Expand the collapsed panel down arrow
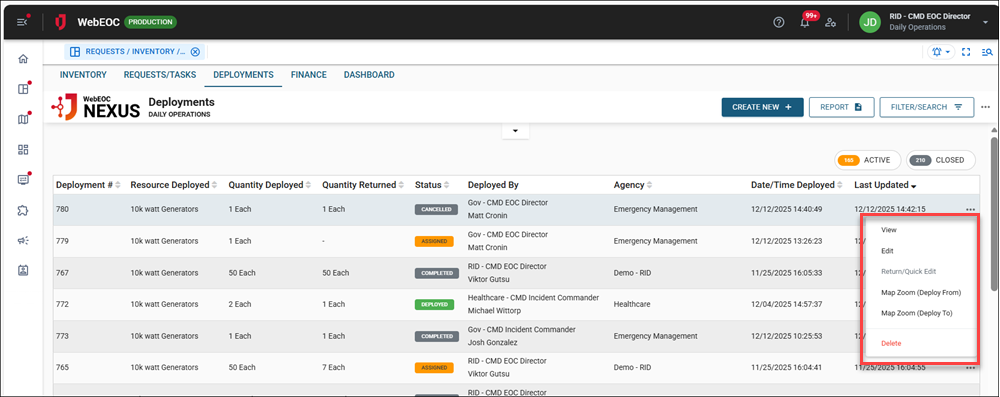 click(x=515, y=131)
